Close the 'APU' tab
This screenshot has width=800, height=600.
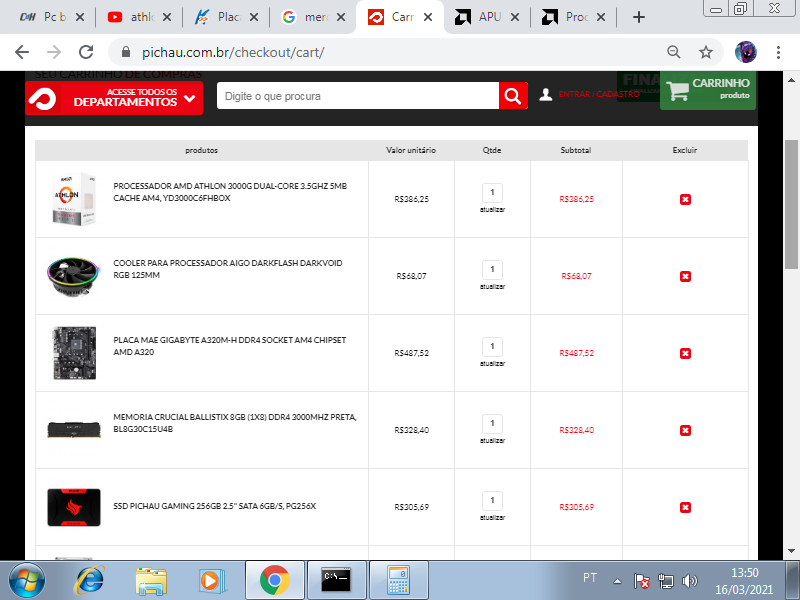pyautogui.click(x=515, y=17)
